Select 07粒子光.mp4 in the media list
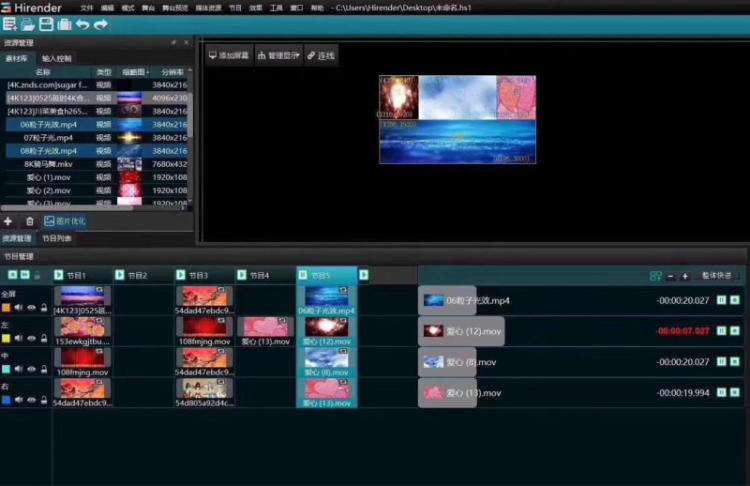The height and width of the screenshot is (486, 750). pos(96,138)
